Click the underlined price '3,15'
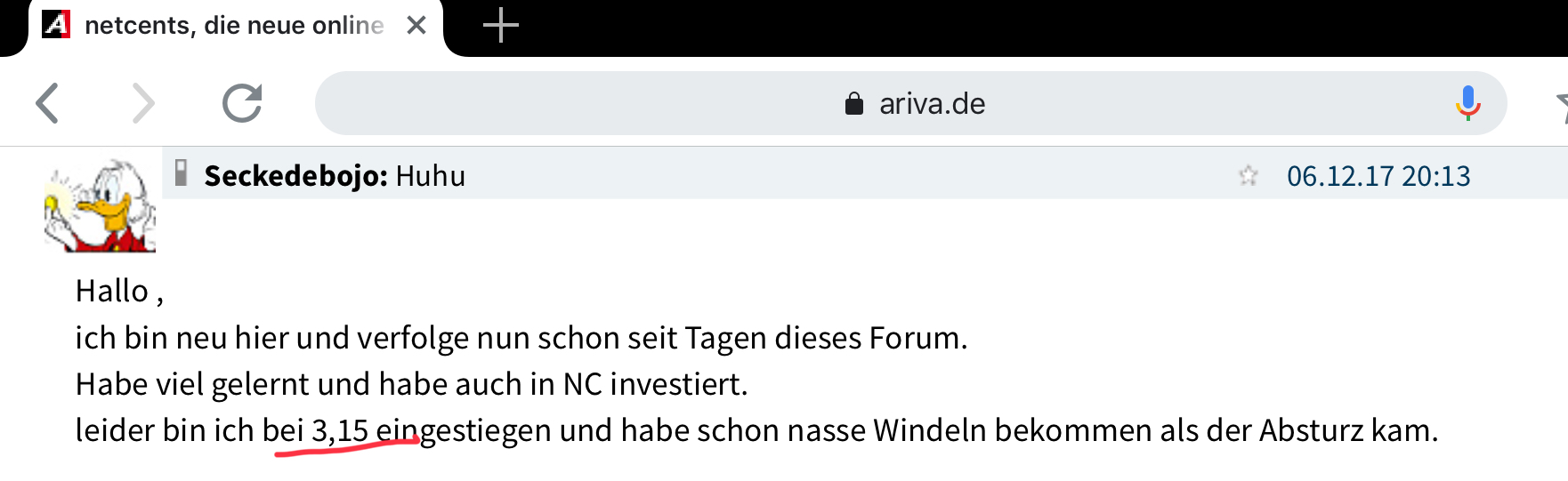This screenshot has height=481, width=1568. tap(339, 430)
